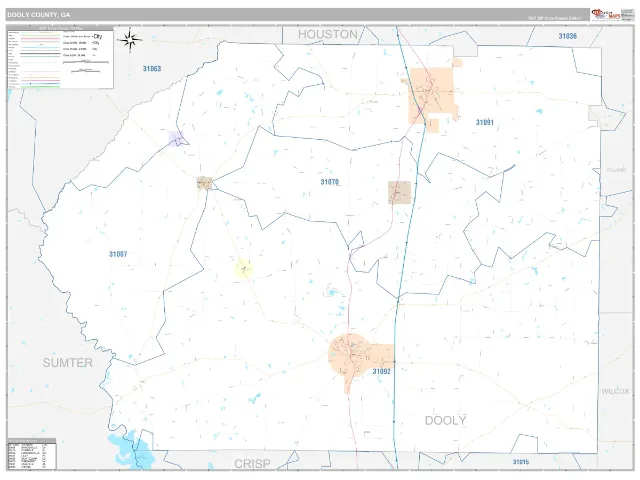
Task: Select the large DOOLY county label
Action: 446,420
